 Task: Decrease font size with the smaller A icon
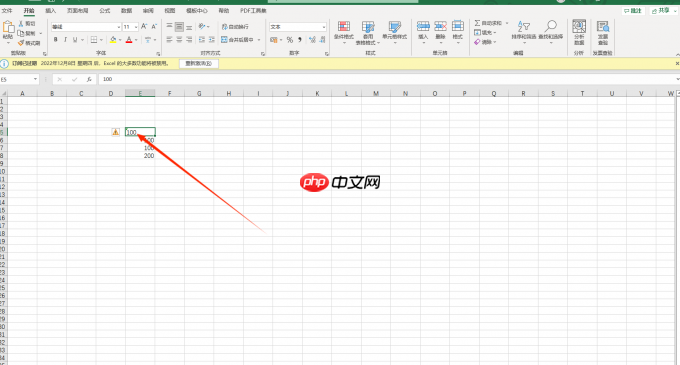[x=154, y=27]
